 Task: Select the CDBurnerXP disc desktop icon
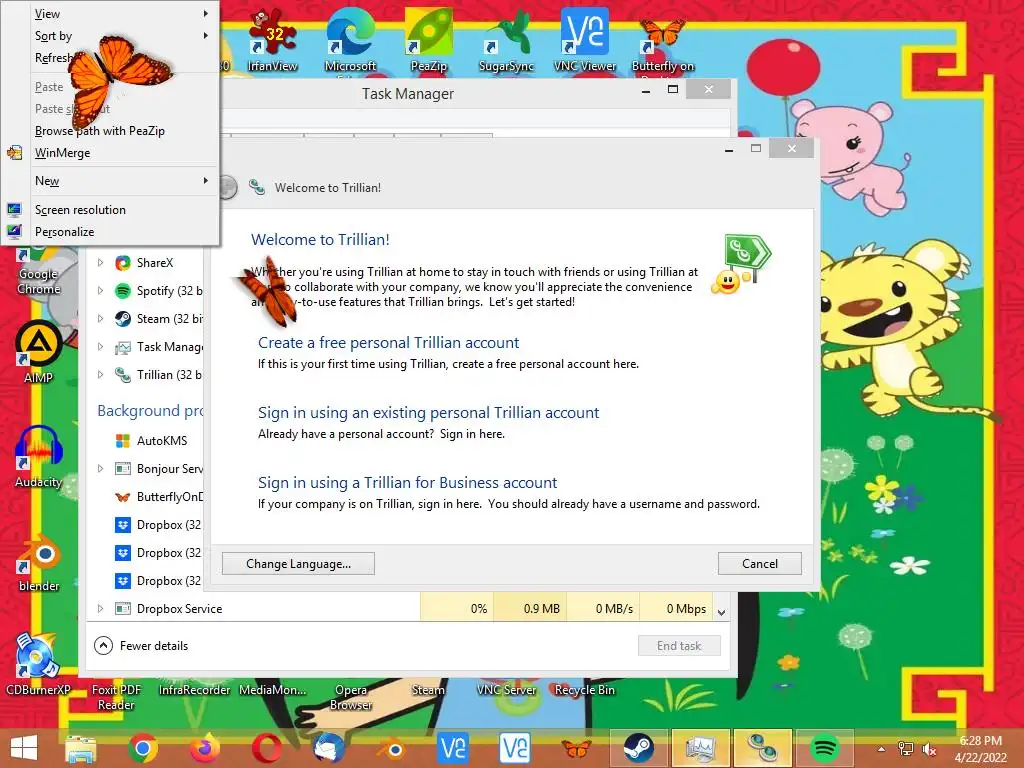click(37, 656)
